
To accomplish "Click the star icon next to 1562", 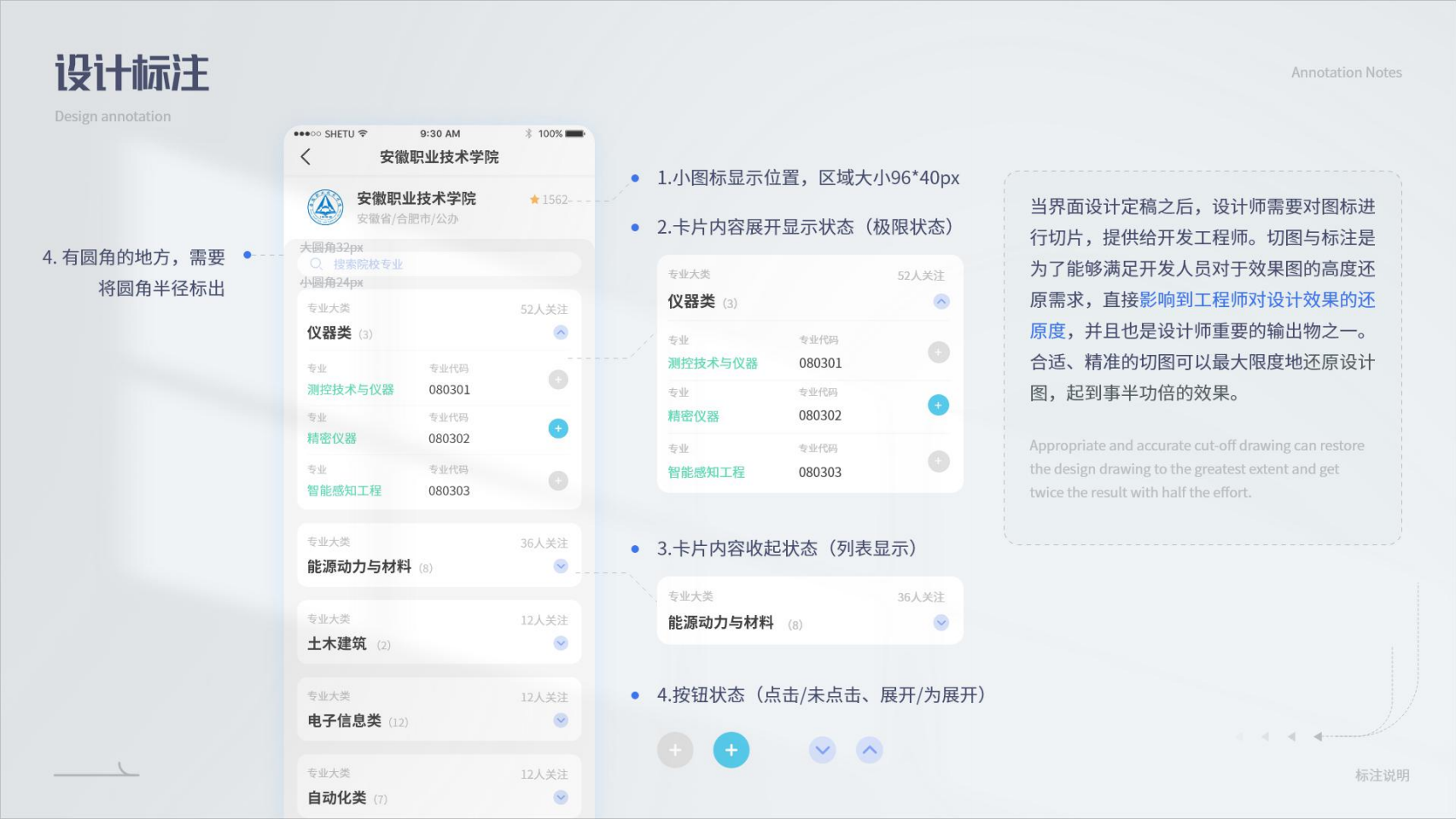I will [533, 198].
